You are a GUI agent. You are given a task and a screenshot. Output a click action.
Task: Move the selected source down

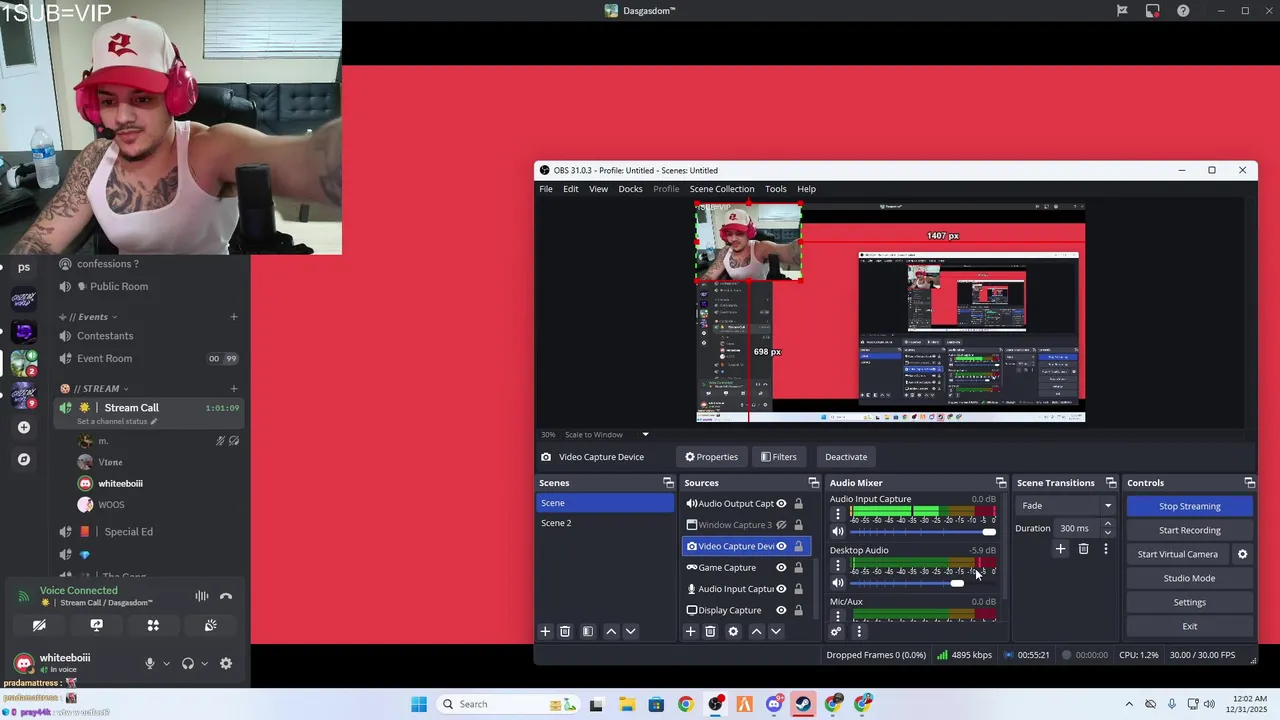click(775, 632)
